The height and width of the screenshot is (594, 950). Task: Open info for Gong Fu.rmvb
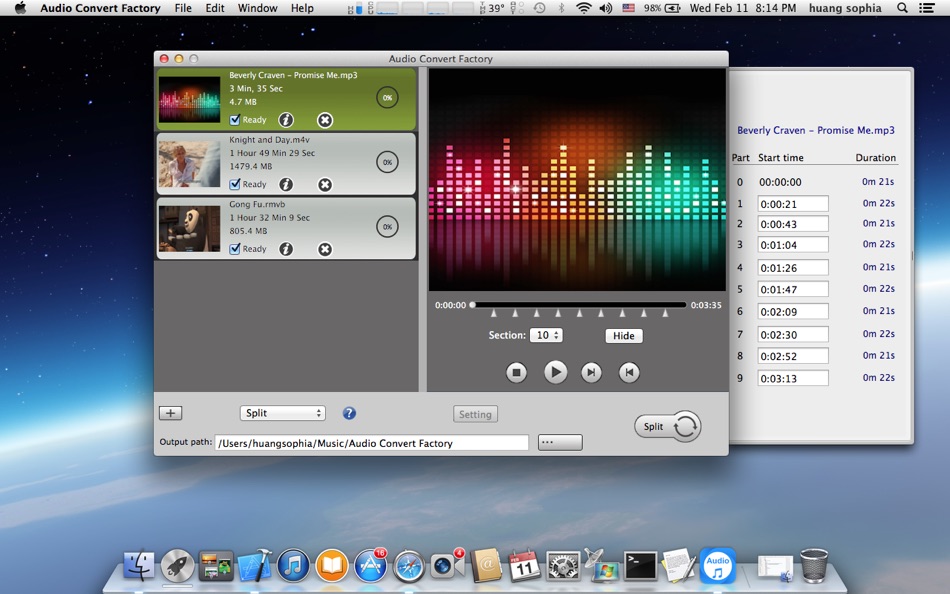tap(286, 249)
